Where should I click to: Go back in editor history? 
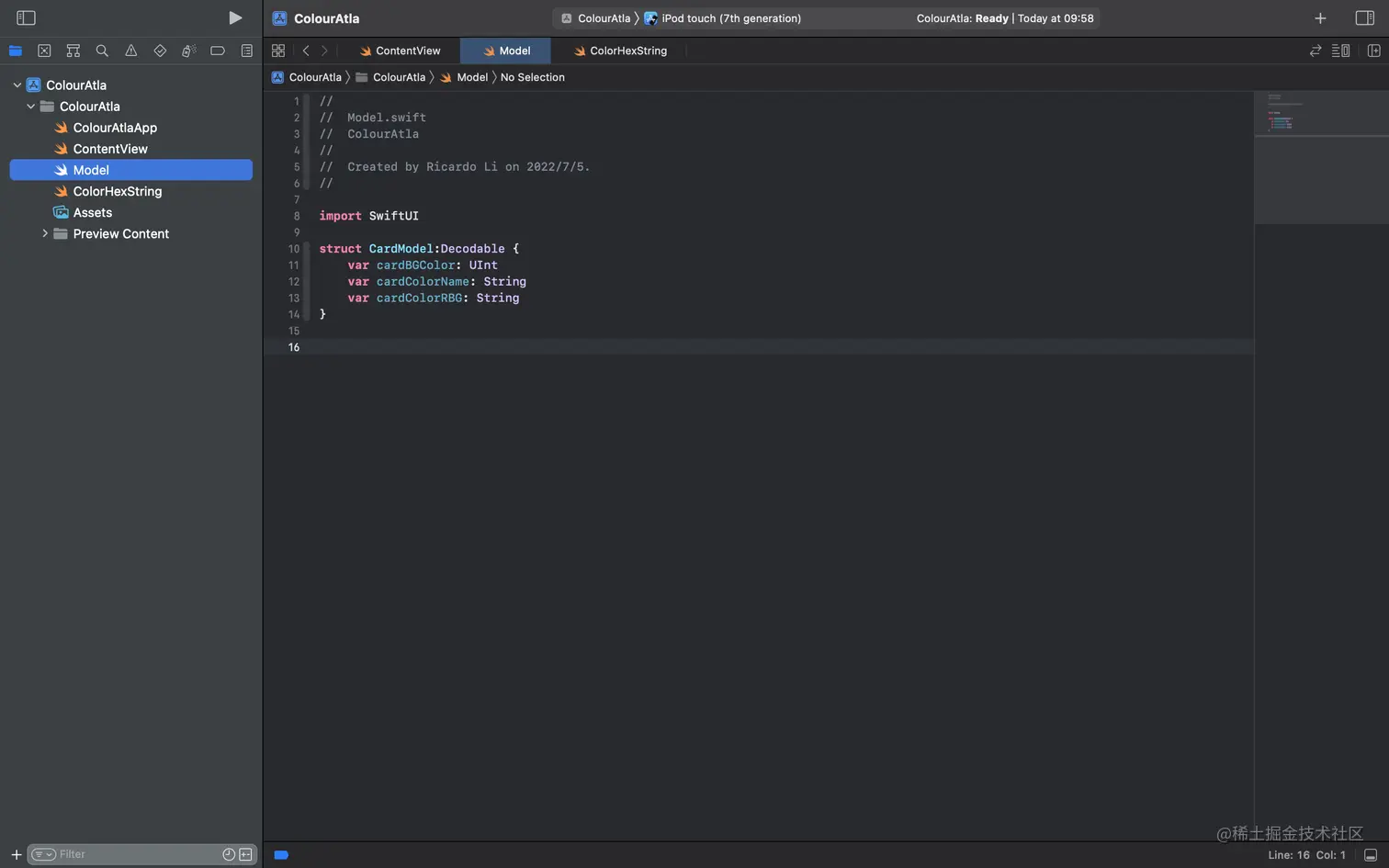pyautogui.click(x=306, y=51)
